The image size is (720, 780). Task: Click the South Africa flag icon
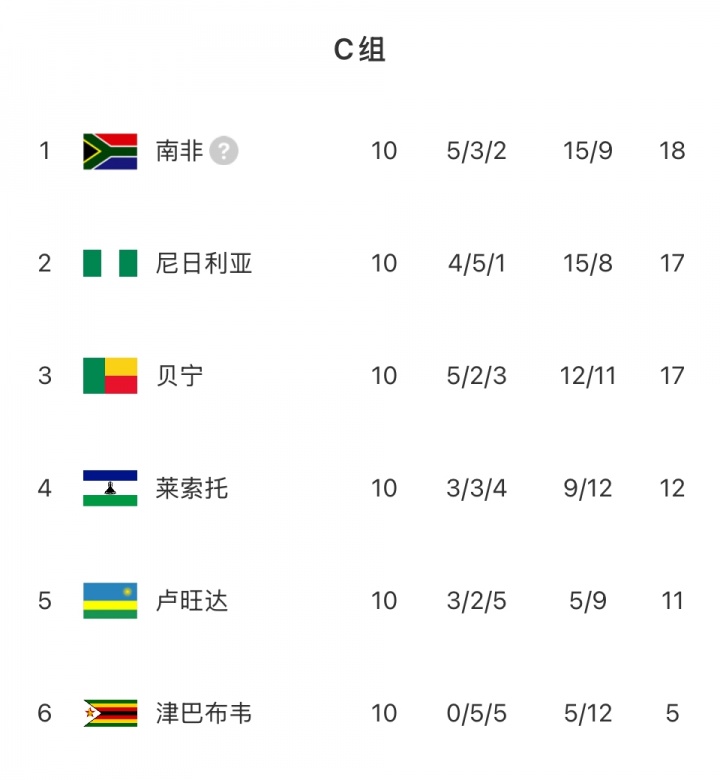click(x=110, y=151)
